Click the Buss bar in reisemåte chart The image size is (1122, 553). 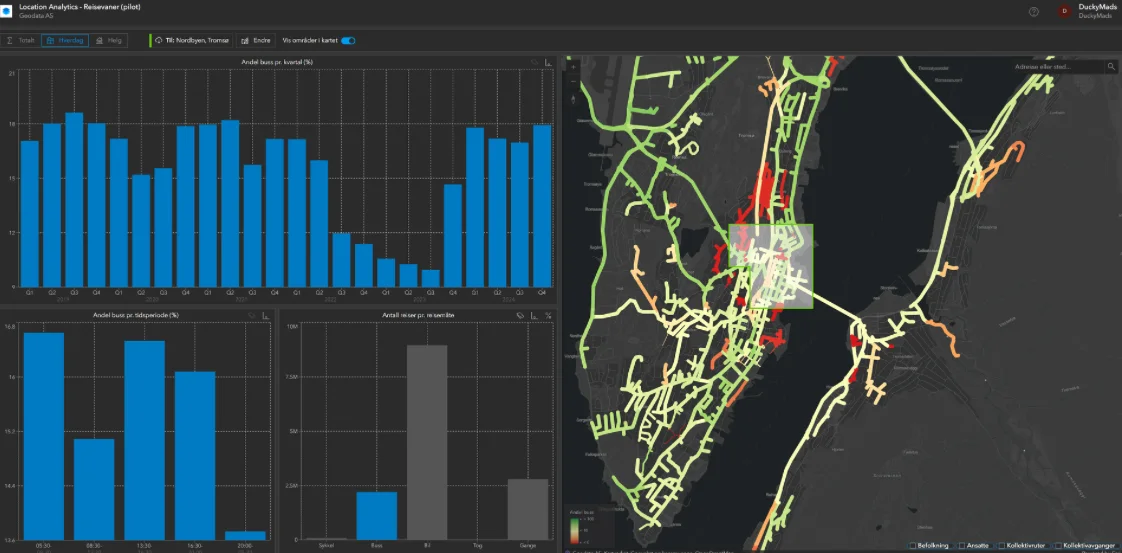(376, 516)
